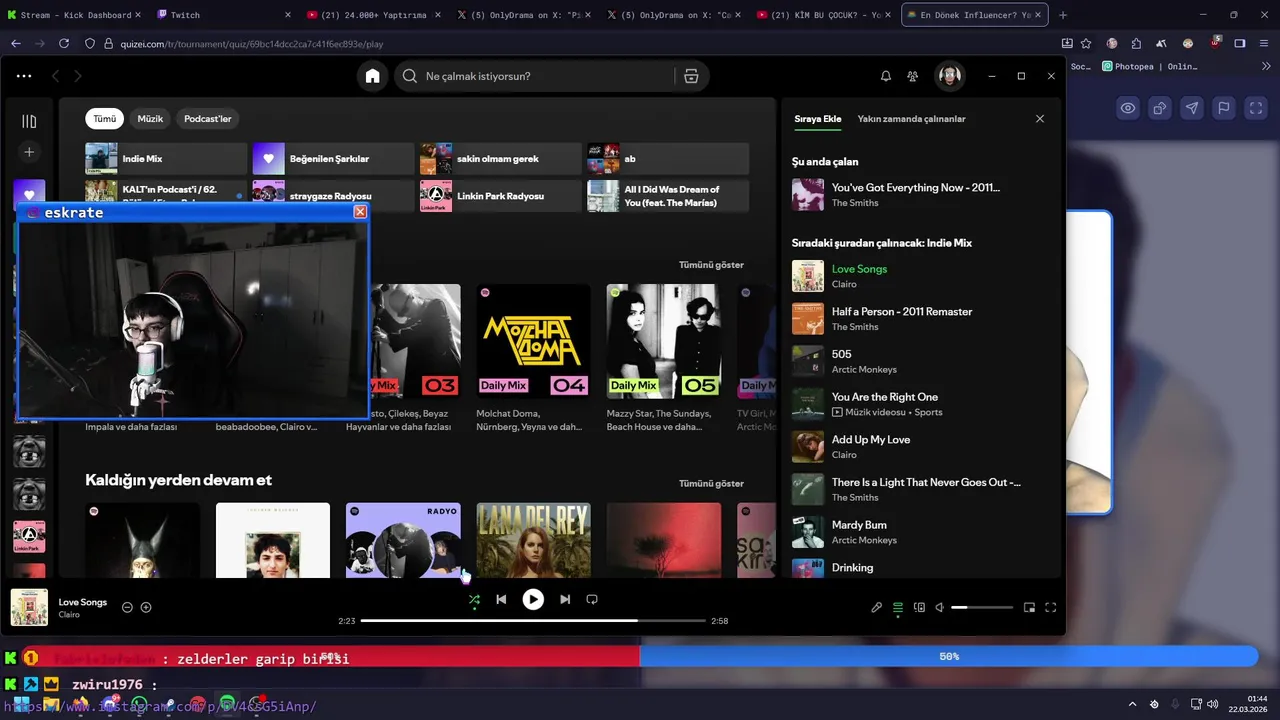Open Liked Songs heart in sidebar
The height and width of the screenshot is (720, 1280).
point(29,194)
